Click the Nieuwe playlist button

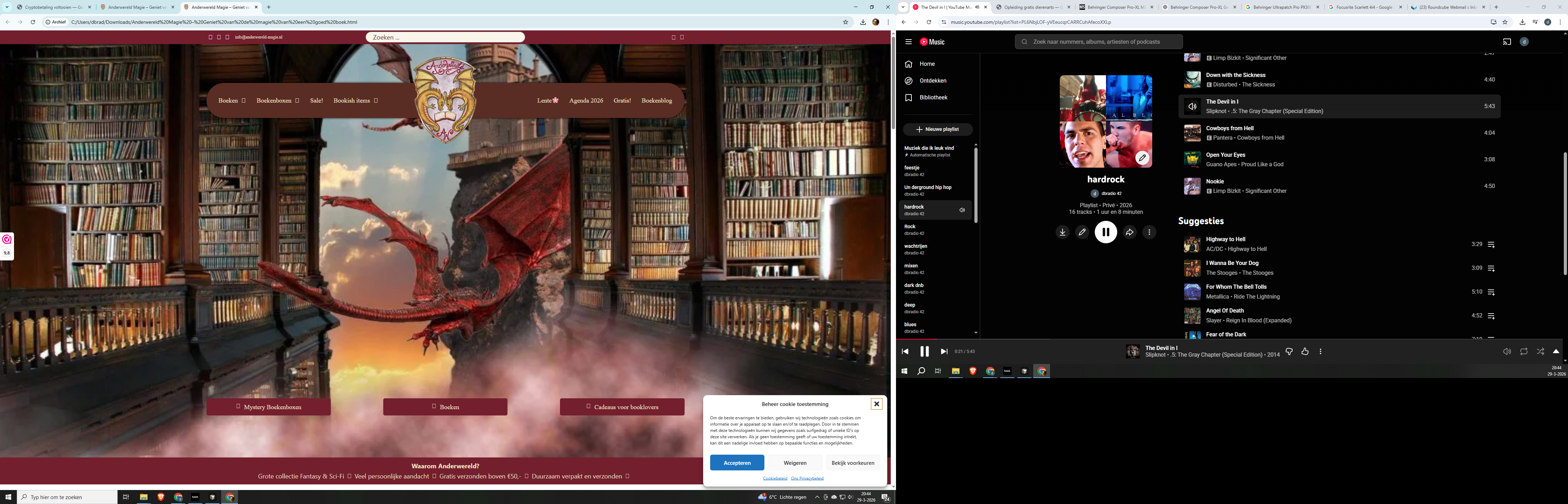[937, 129]
